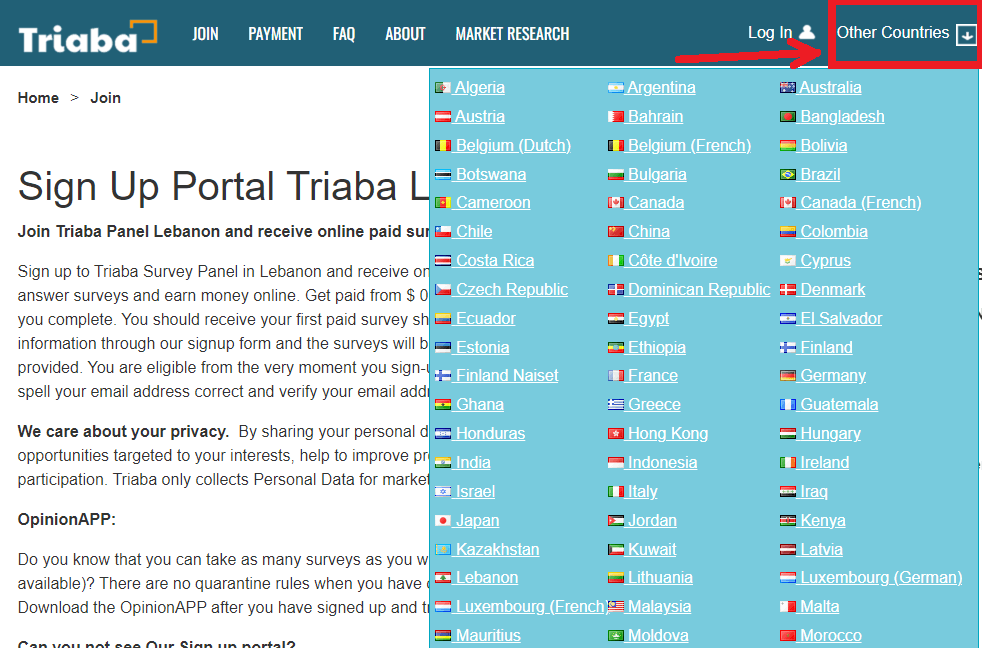Click the Australia flag icon
The image size is (982, 648).
[787, 88]
